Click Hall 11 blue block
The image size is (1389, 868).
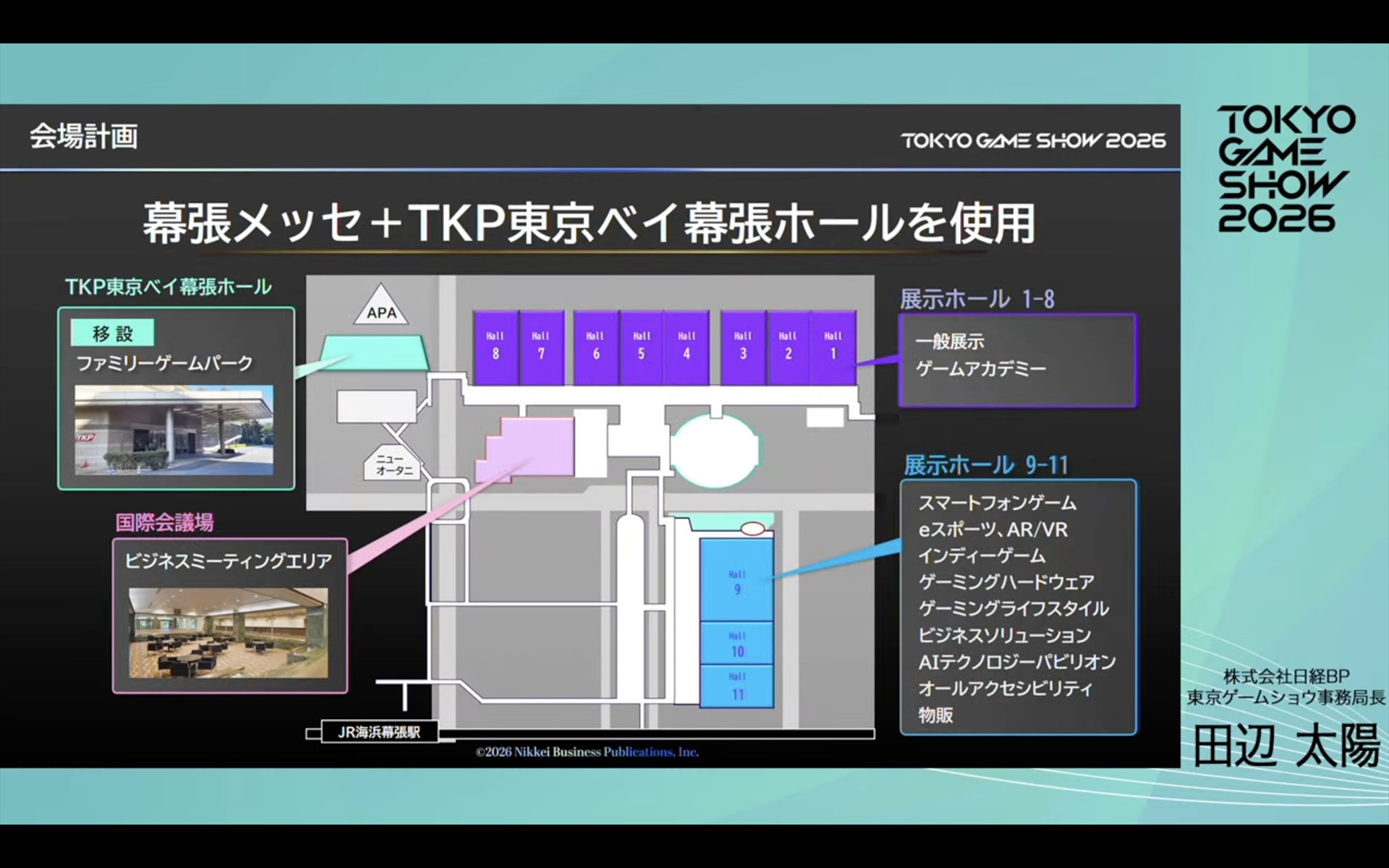click(736, 686)
